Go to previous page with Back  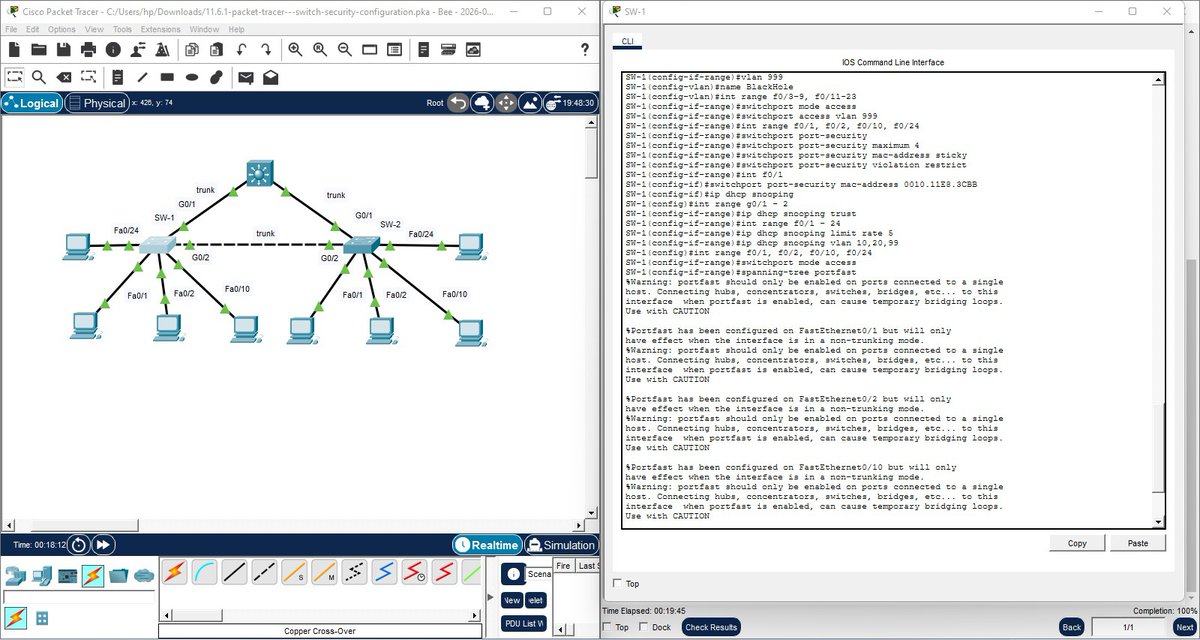[1072, 627]
